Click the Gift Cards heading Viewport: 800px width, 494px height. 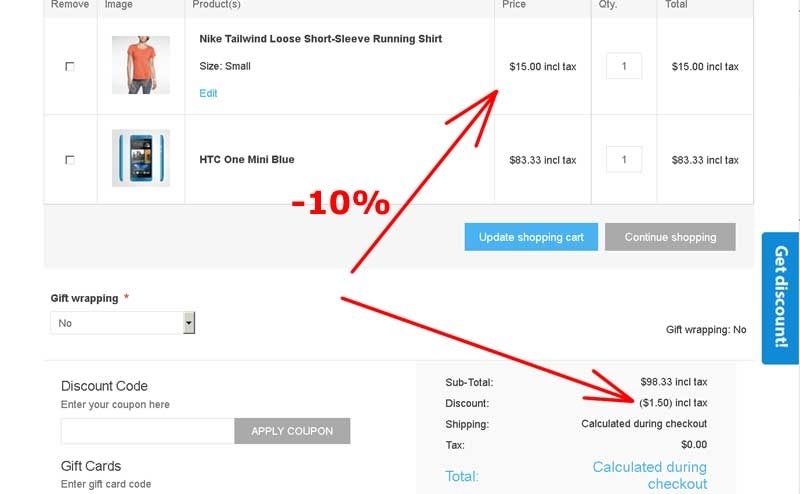point(91,466)
